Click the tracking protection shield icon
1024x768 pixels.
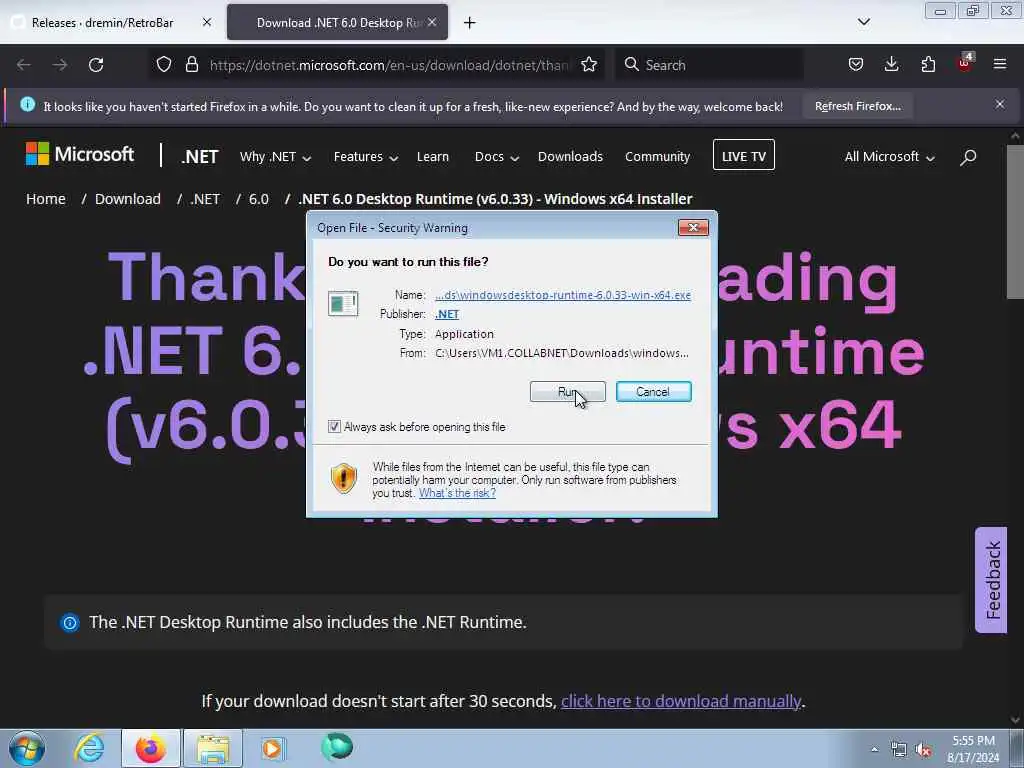[x=164, y=65]
